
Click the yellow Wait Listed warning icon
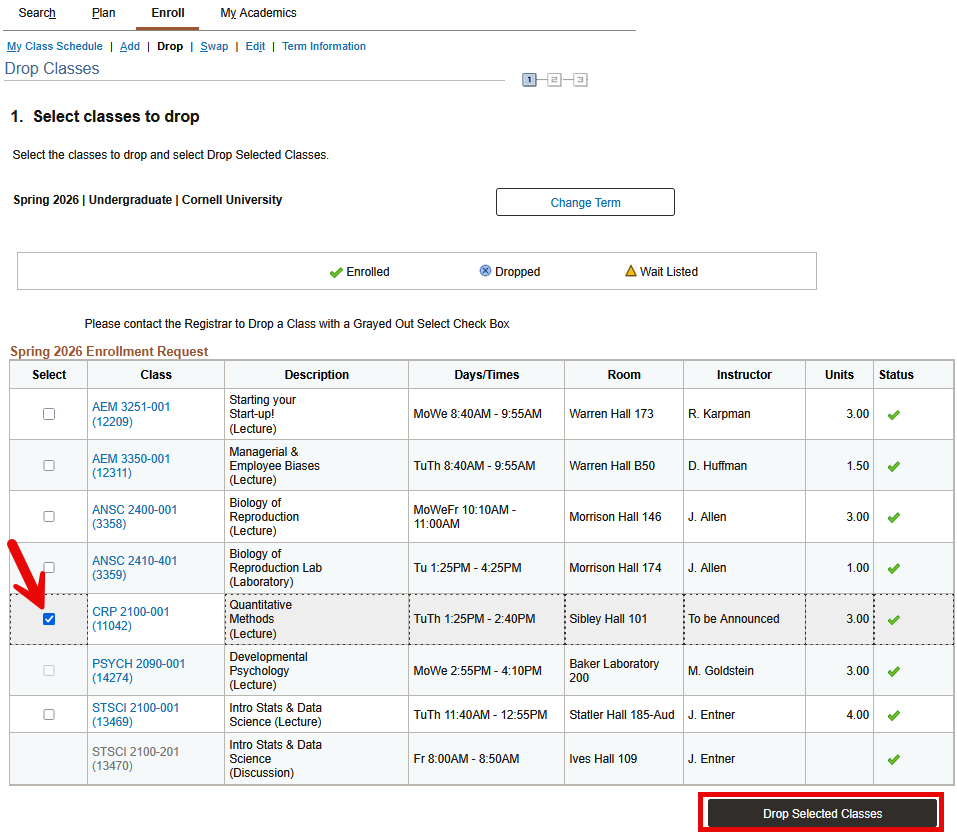click(x=631, y=271)
